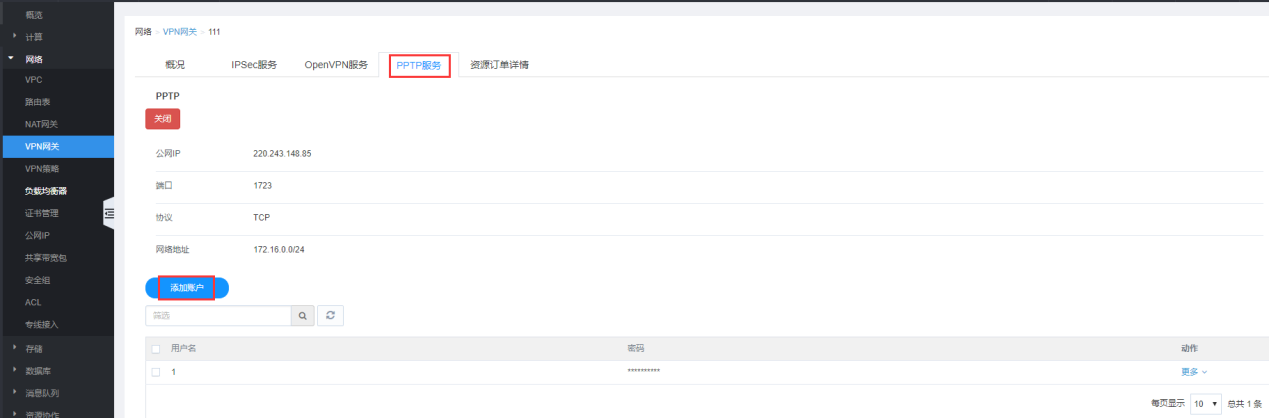Open the per-page count dropdown showing 10
This screenshot has height=418, width=1269.
(x=1205, y=403)
